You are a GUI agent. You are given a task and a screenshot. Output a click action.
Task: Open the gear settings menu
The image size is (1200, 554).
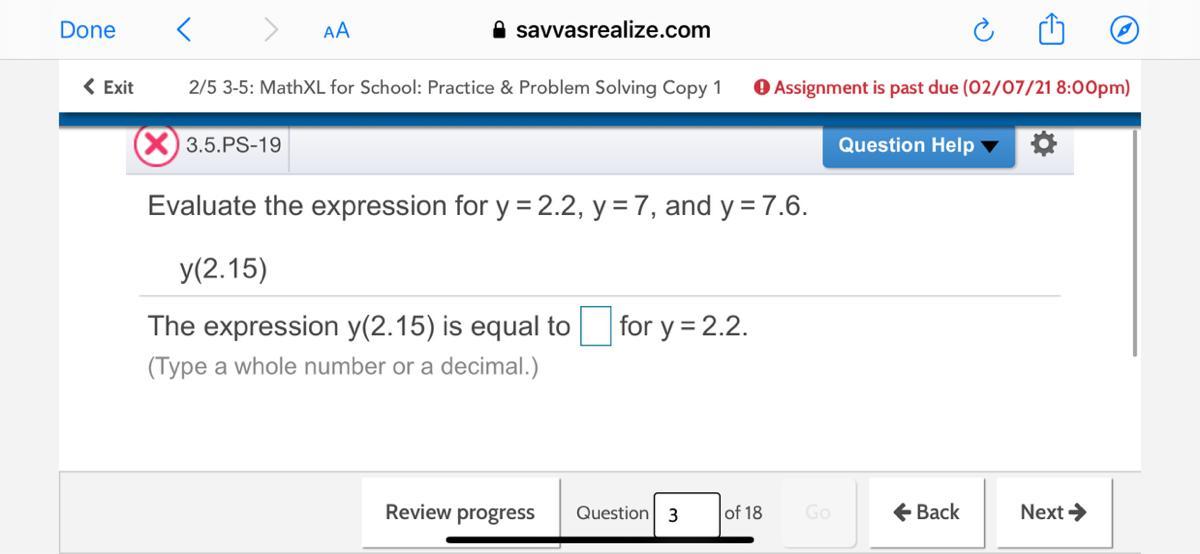tap(1043, 145)
